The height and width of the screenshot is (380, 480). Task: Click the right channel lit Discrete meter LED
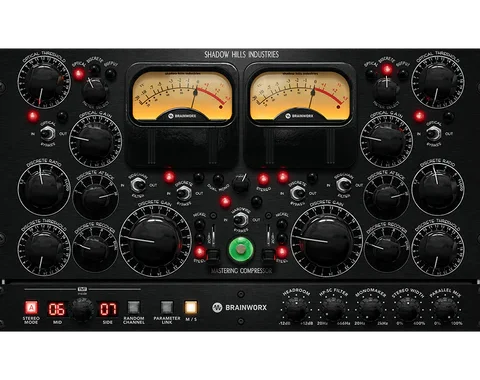coord(387,70)
